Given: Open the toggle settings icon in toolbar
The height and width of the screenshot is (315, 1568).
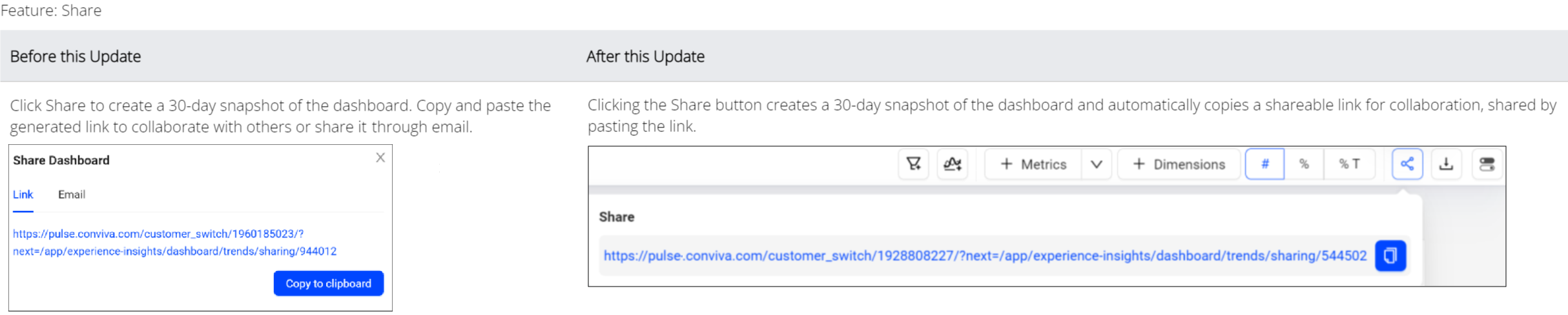Looking at the screenshot, I should [x=1487, y=164].
